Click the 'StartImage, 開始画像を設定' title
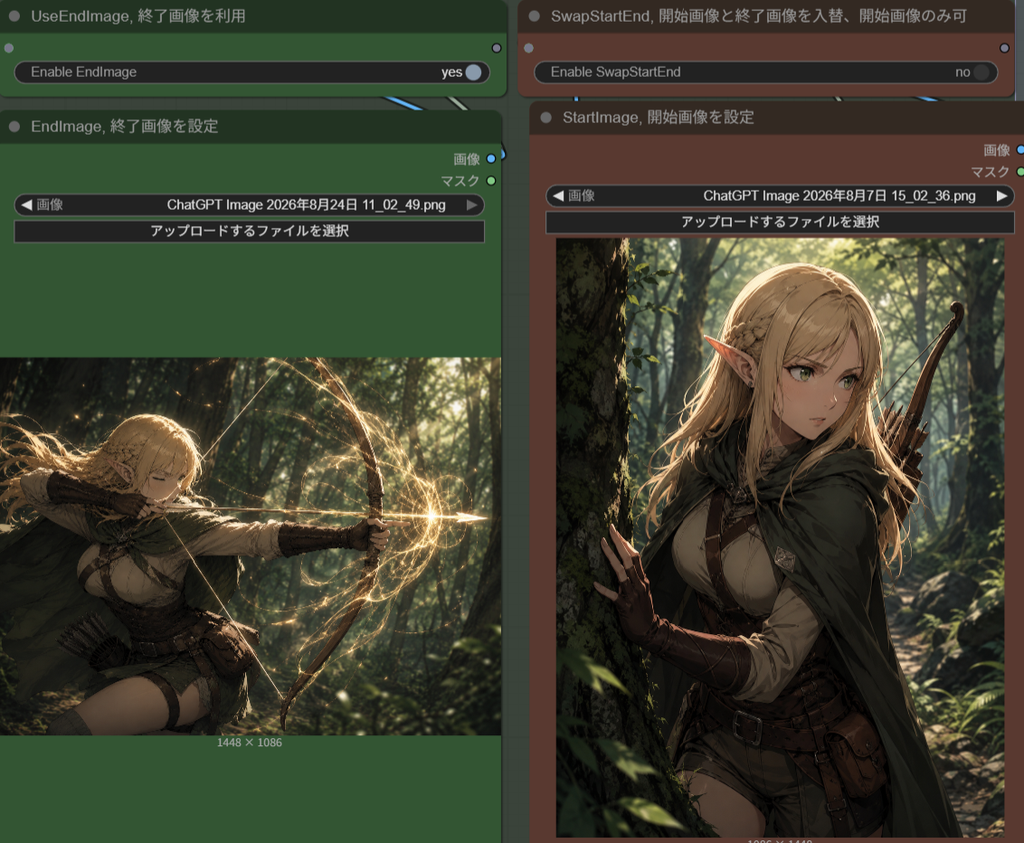Screen dimensions: 1024x843 pos(658,118)
